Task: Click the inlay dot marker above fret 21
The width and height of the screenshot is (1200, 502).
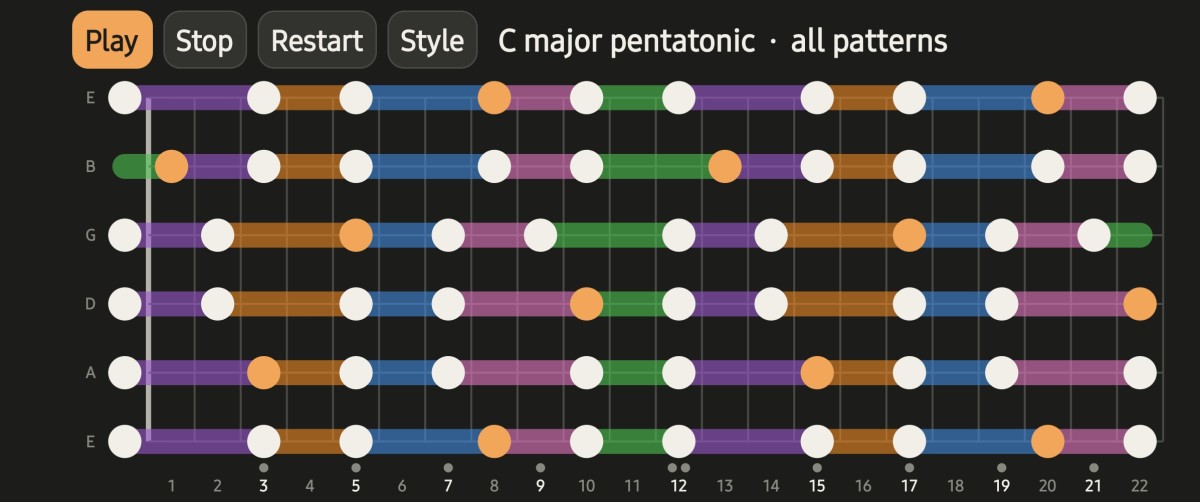Action: (x=1094, y=467)
